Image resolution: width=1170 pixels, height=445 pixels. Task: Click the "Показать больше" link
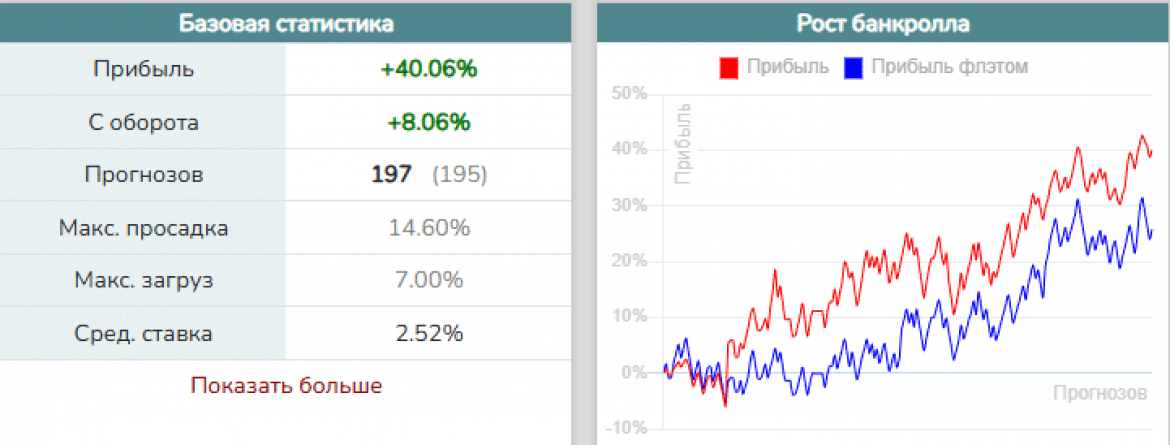286,386
